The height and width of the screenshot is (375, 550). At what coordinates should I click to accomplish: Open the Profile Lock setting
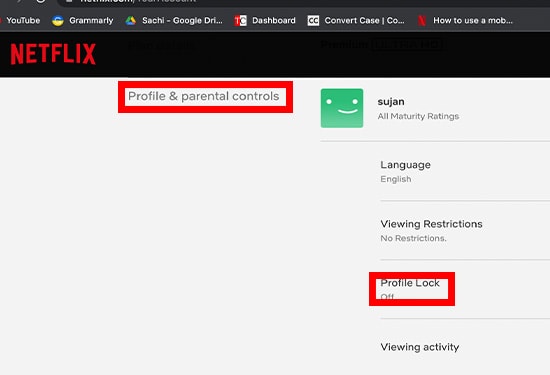pyautogui.click(x=410, y=283)
